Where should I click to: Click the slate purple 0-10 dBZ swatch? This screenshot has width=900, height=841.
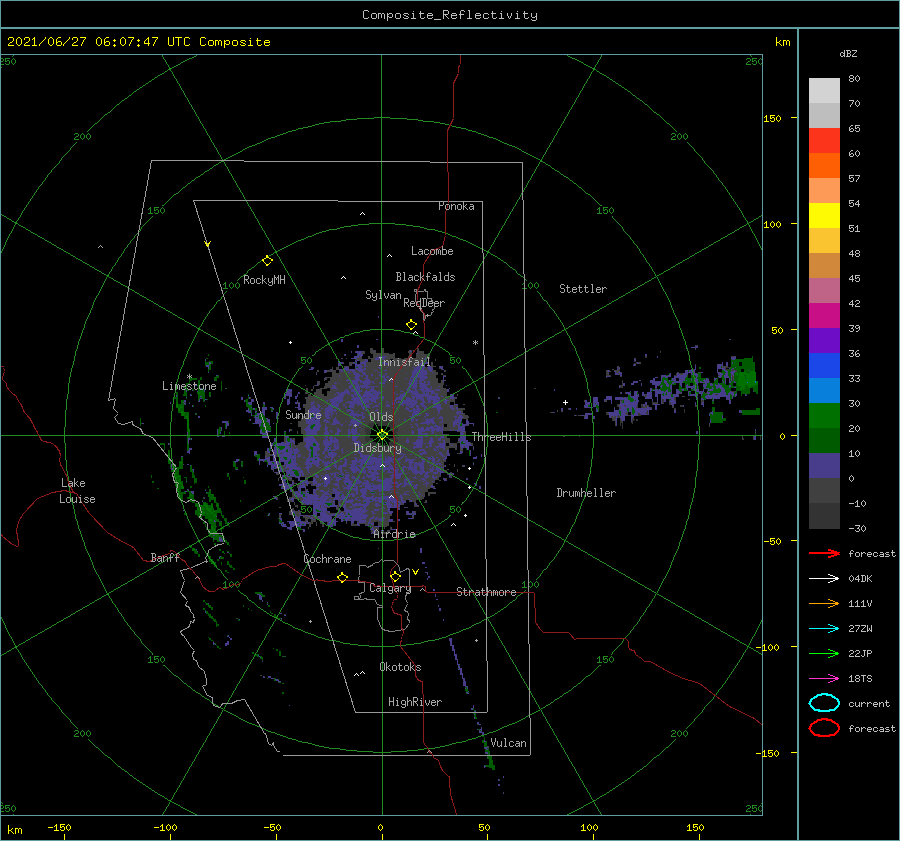(x=824, y=466)
